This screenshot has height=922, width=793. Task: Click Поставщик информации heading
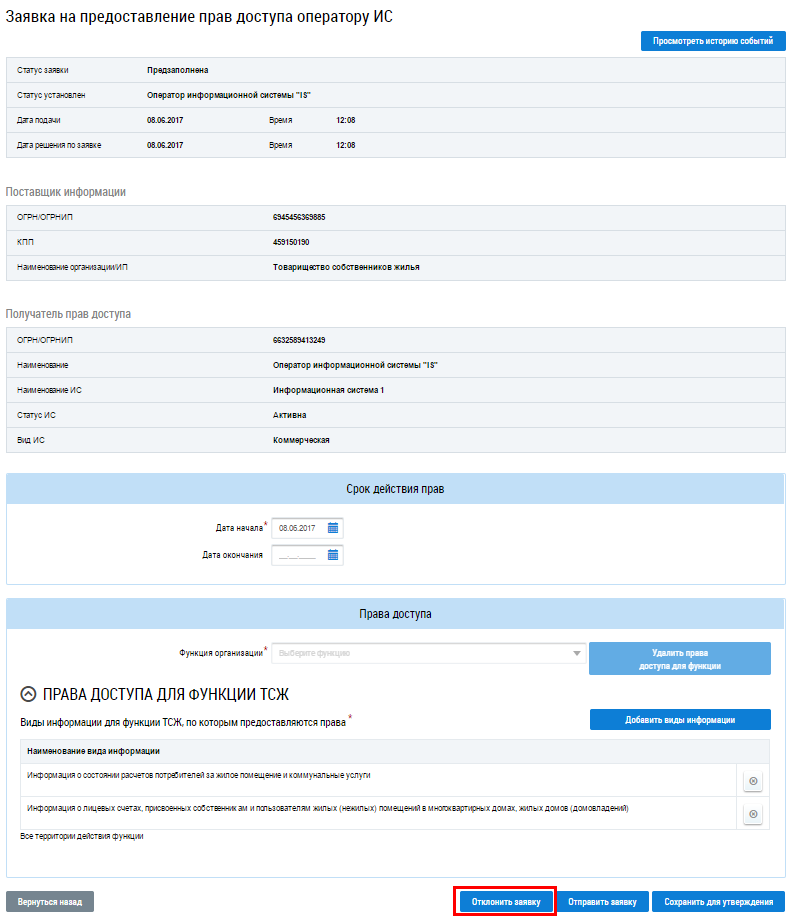[x=66, y=192]
